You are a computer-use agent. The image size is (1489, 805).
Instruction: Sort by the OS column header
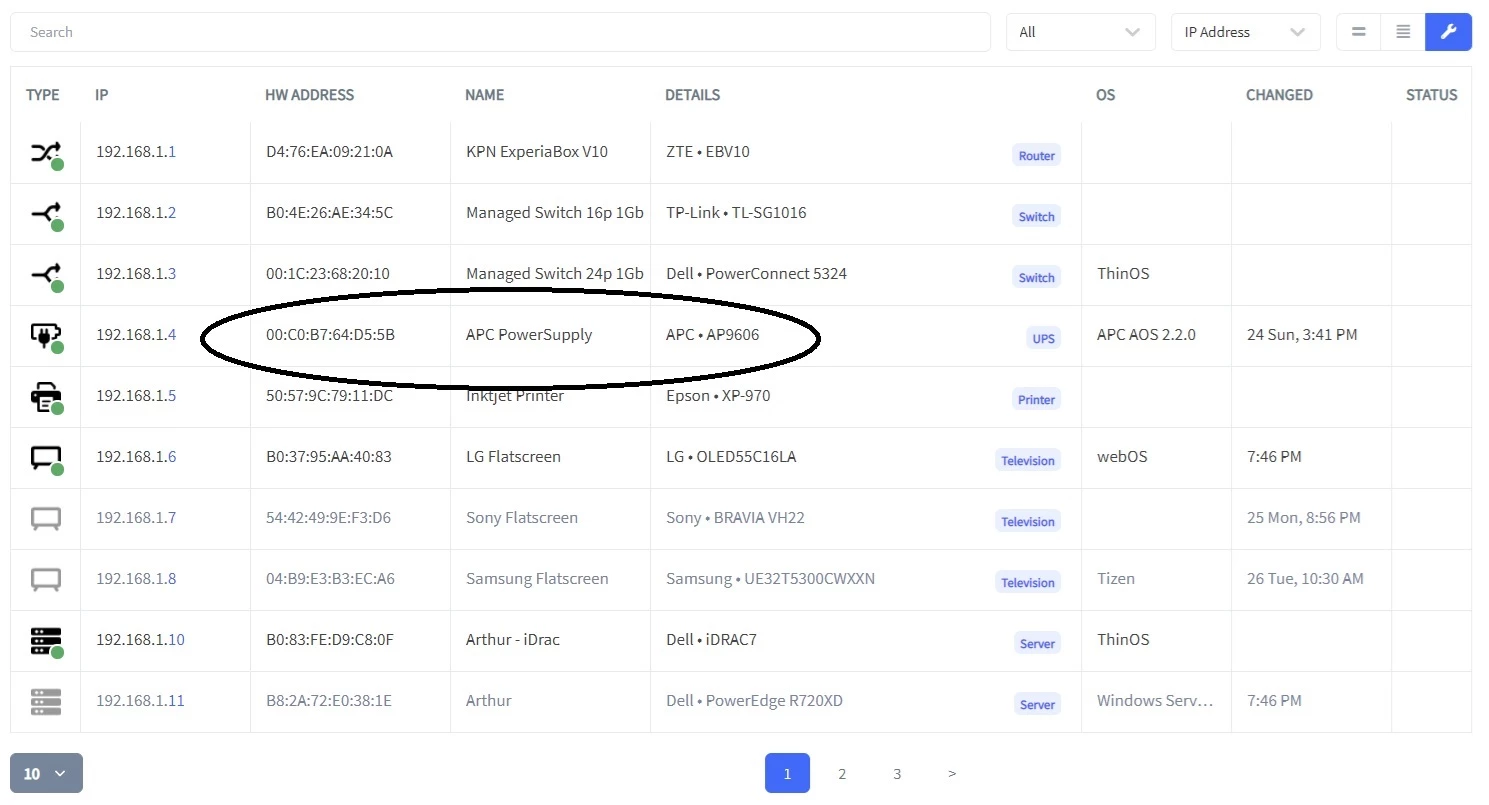tap(1105, 95)
